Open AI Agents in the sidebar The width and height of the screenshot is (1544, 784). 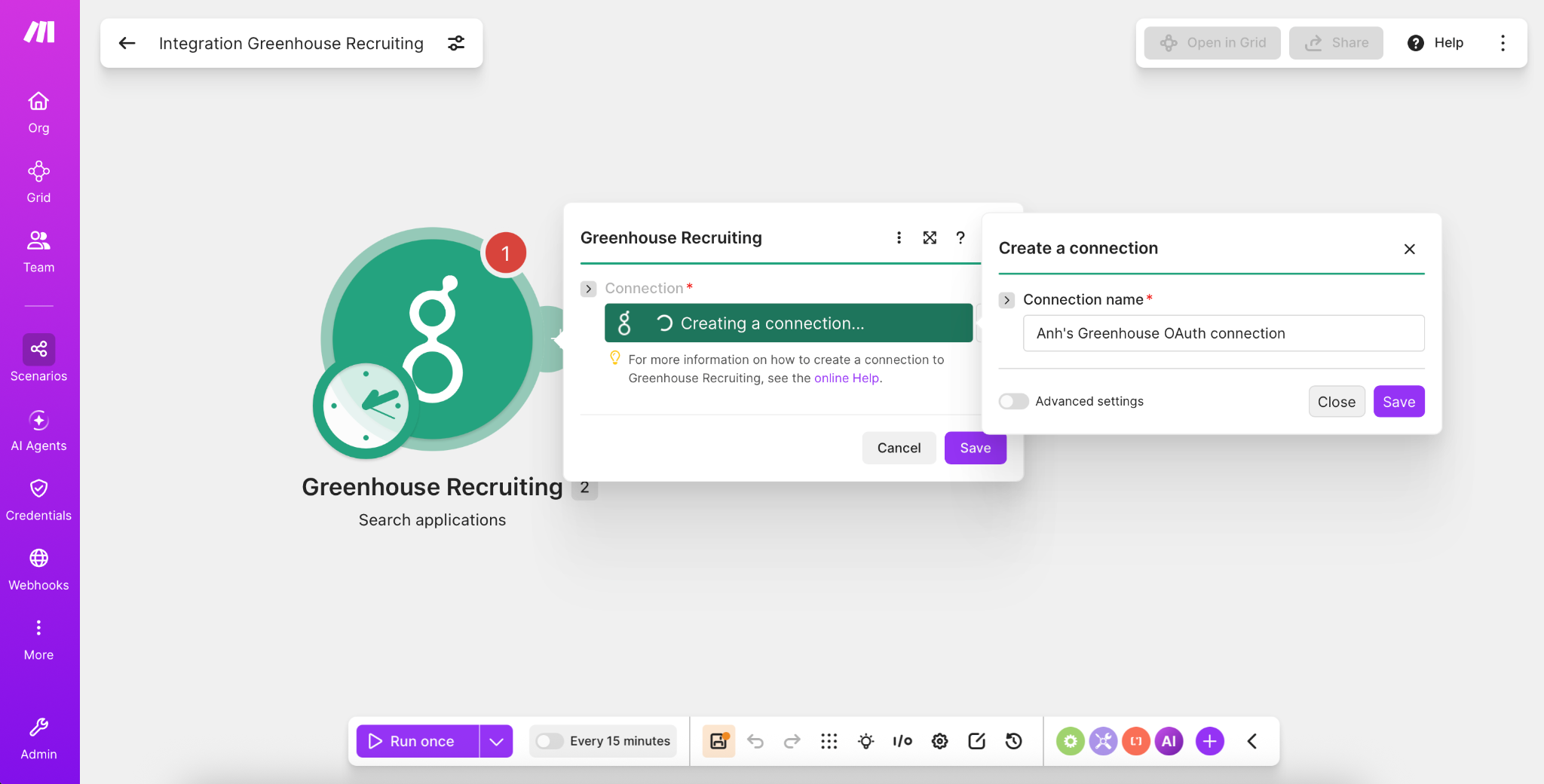(38, 430)
